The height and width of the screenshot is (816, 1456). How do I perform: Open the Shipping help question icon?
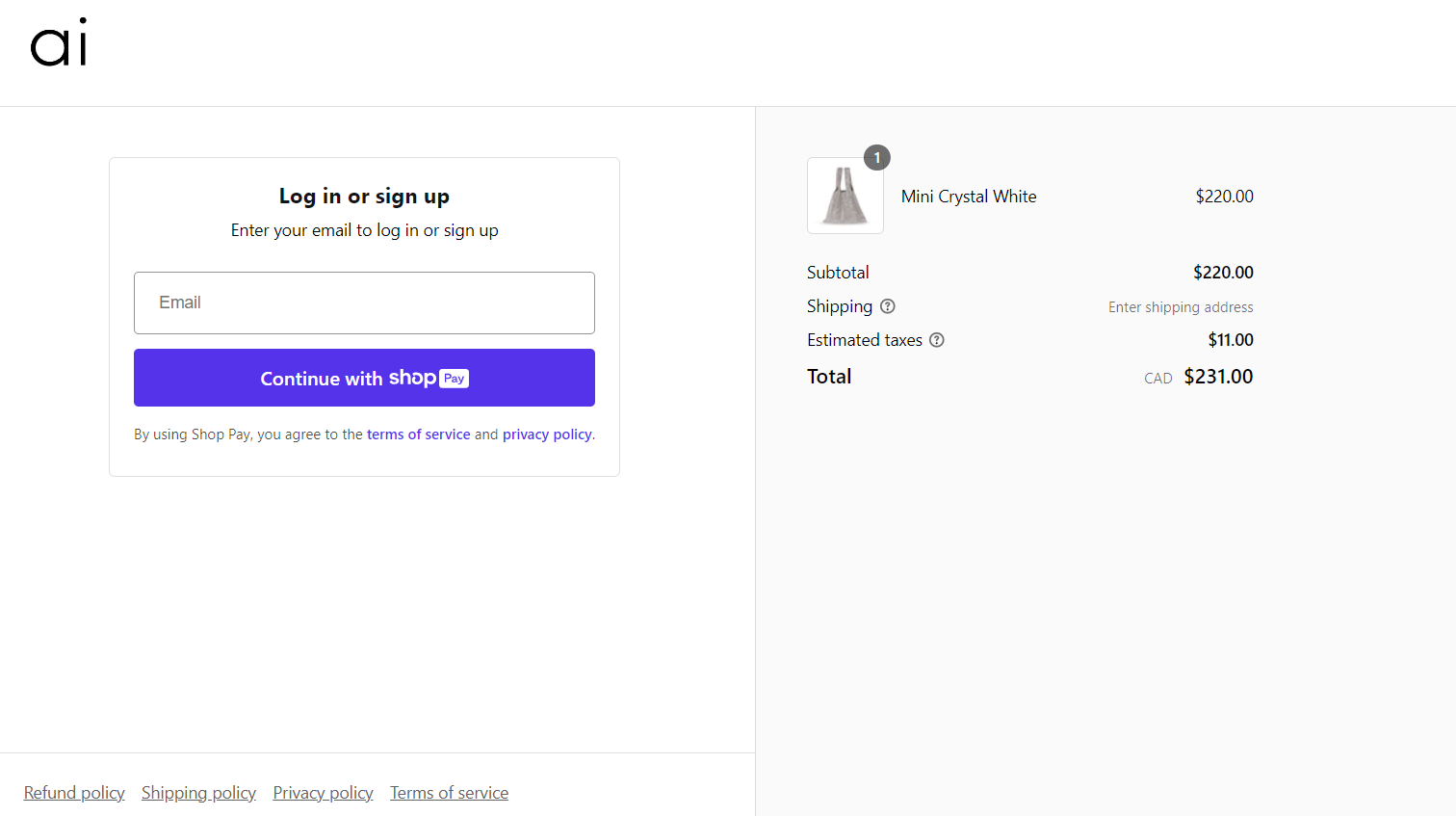tap(888, 306)
